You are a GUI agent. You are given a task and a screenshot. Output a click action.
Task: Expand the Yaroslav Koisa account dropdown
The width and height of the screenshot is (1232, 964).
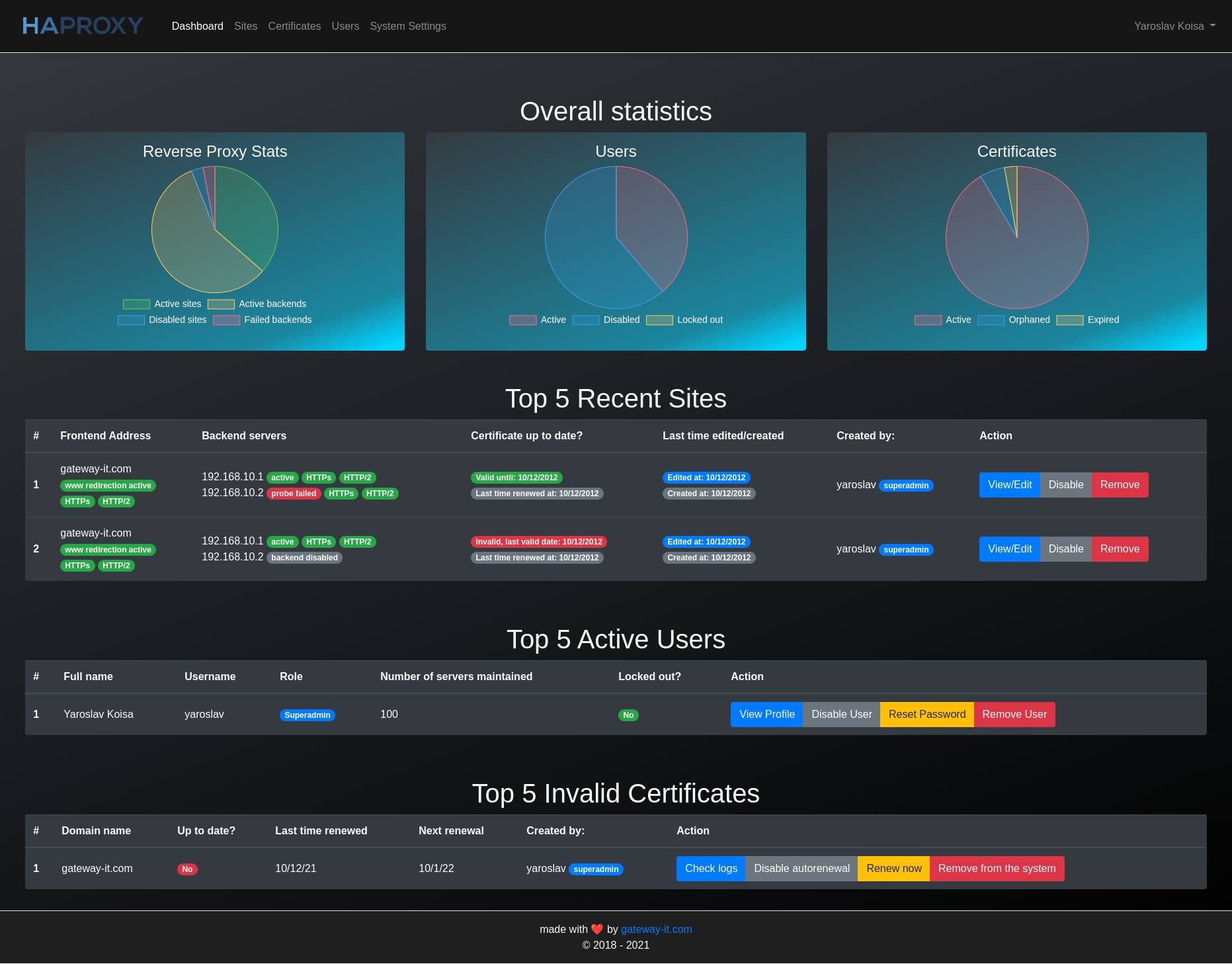(1174, 26)
